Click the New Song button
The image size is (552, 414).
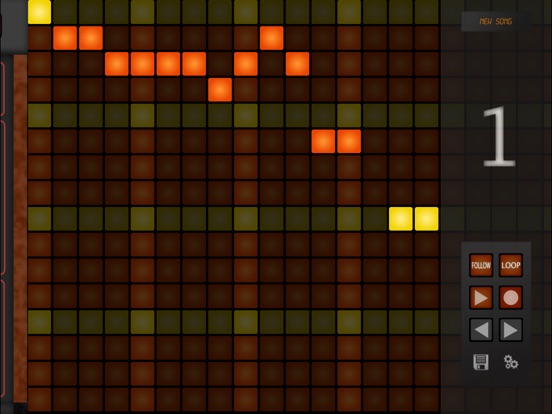click(x=496, y=21)
